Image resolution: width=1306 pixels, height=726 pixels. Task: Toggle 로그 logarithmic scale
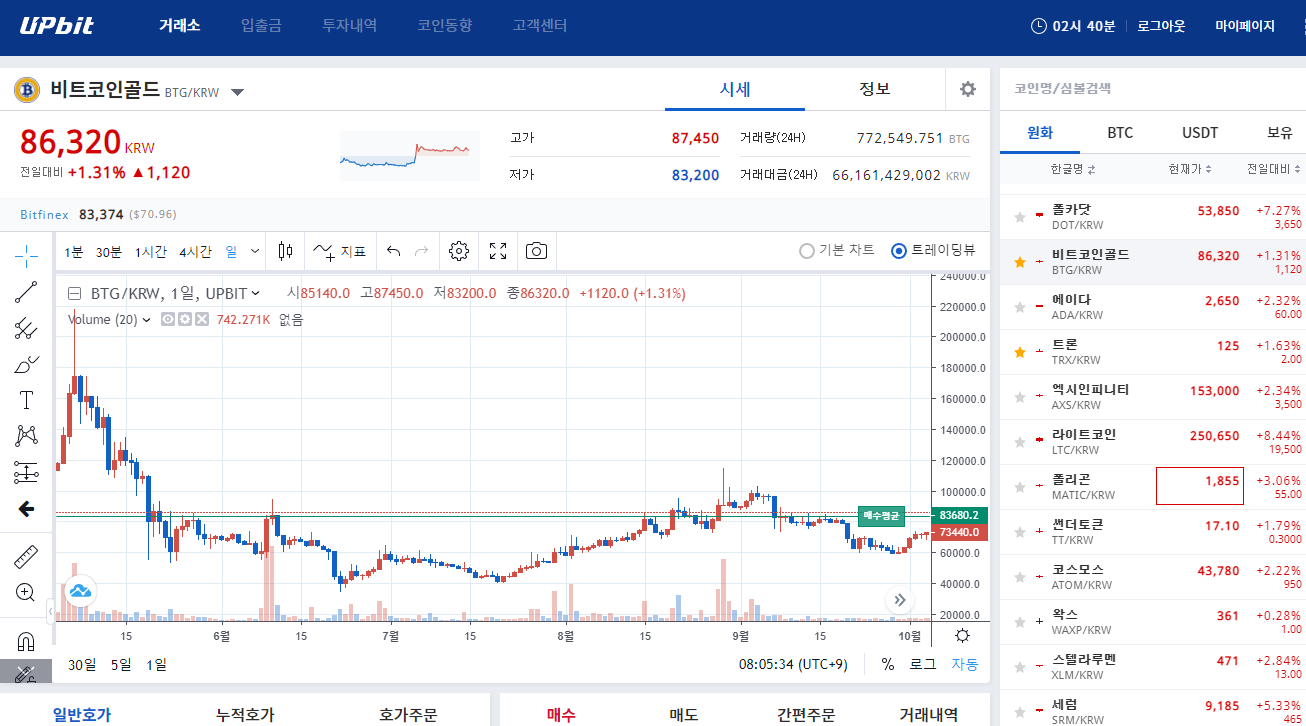tap(922, 664)
